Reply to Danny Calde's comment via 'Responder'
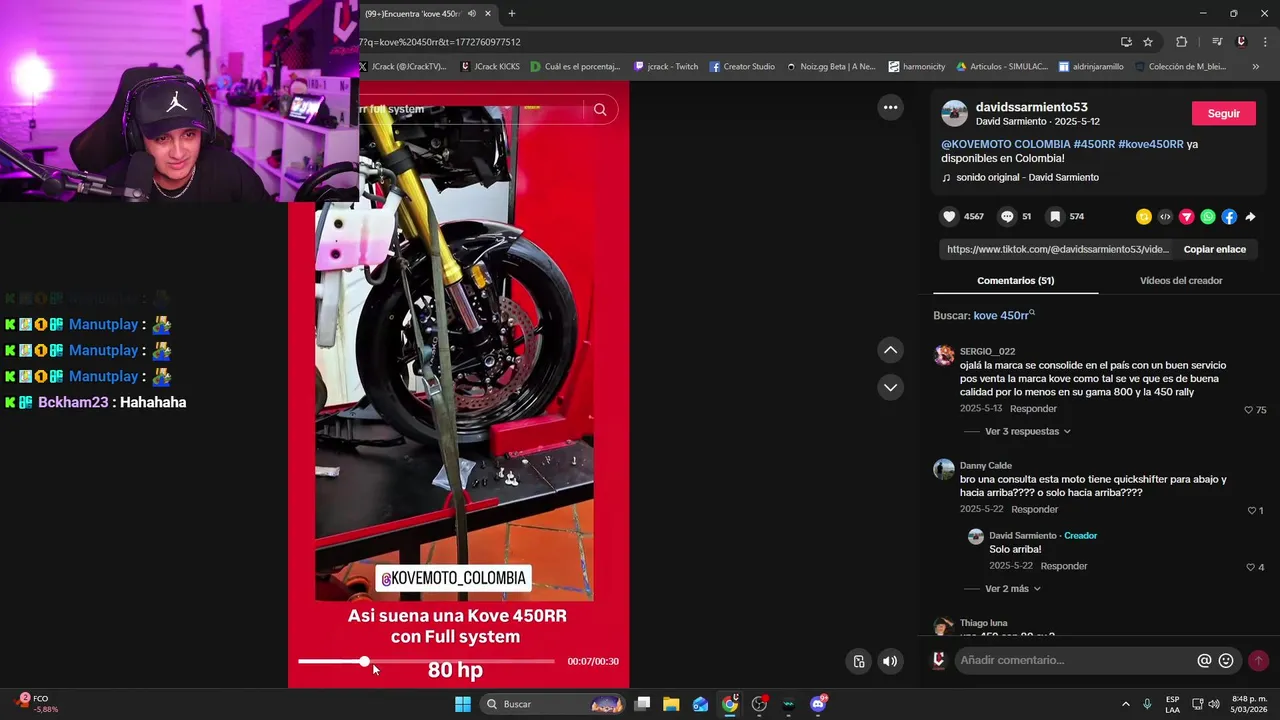The width and height of the screenshot is (1280, 720). (x=1034, y=510)
